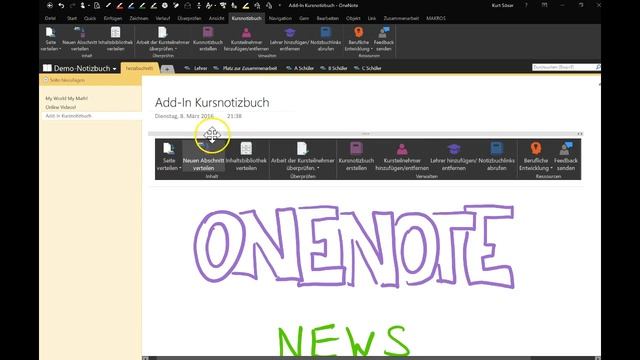
Task: Open the Platz zur Zusammenarbeit section group
Action: pyautogui.click(x=245, y=68)
